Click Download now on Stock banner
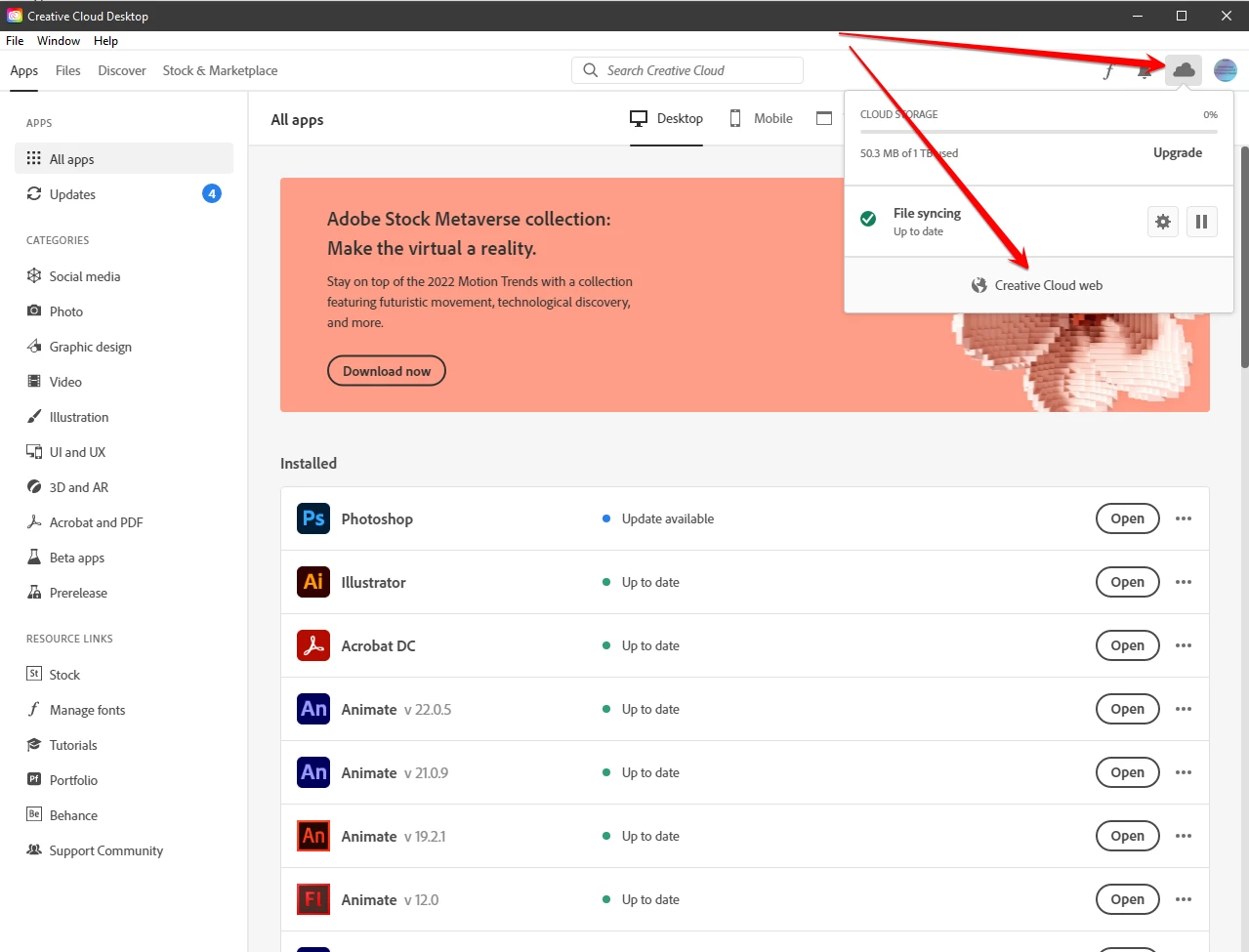 (x=387, y=371)
